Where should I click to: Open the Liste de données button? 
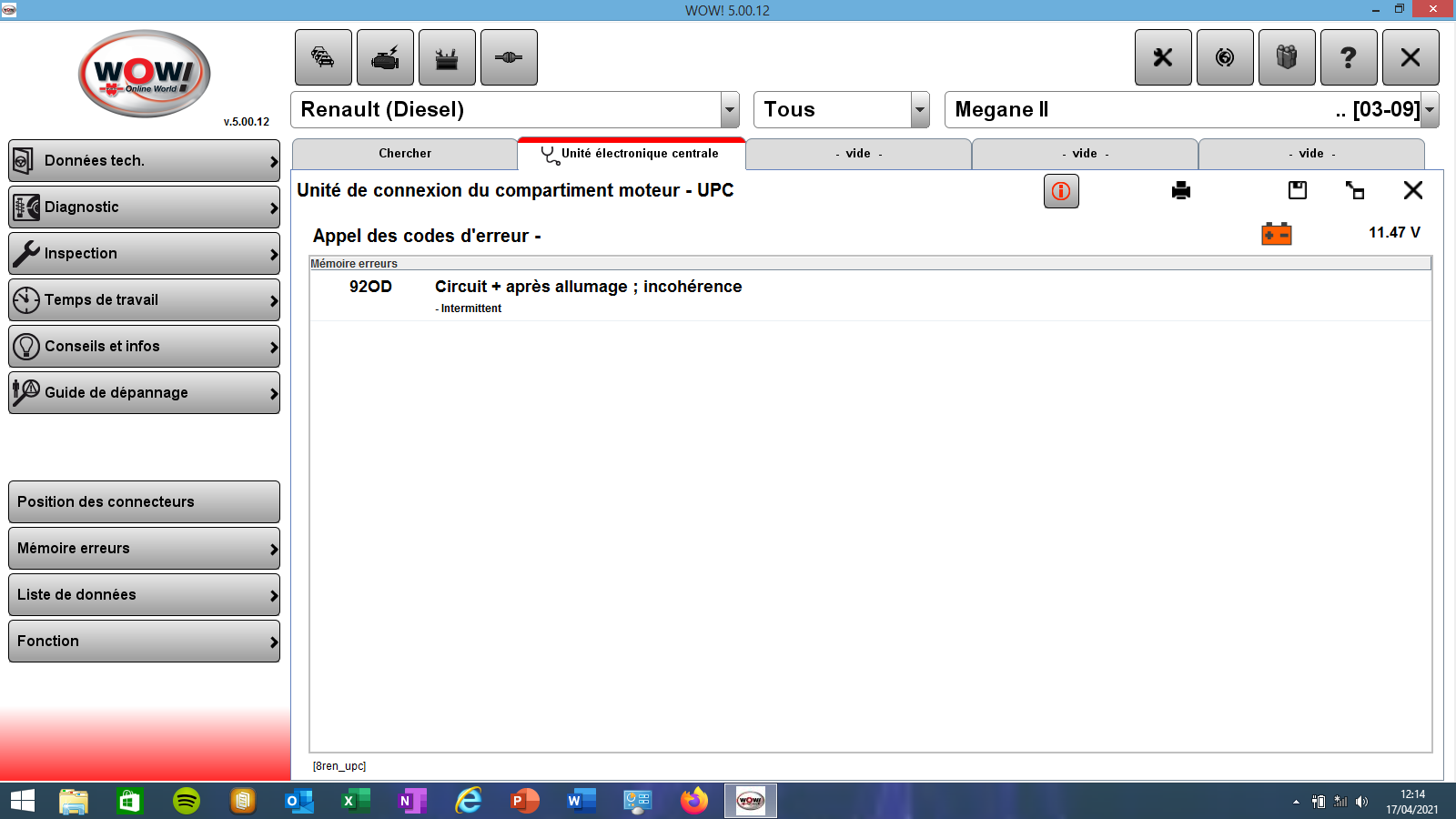pos(144,595)
